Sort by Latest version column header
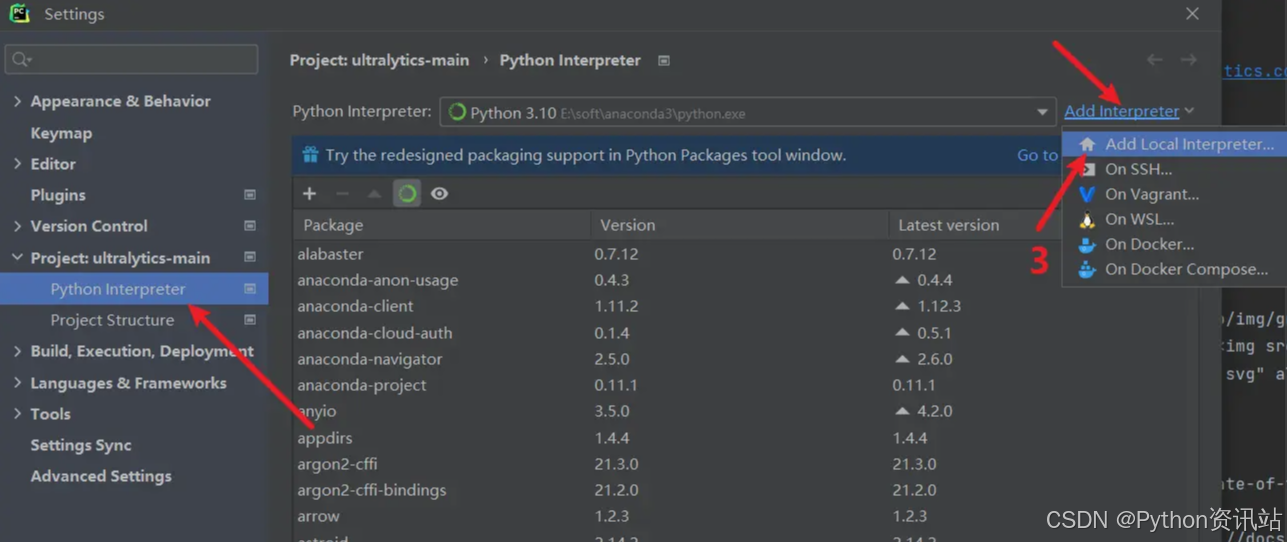Image resolution: width=1287 pixels, height=542 pixels. (975, 225)
